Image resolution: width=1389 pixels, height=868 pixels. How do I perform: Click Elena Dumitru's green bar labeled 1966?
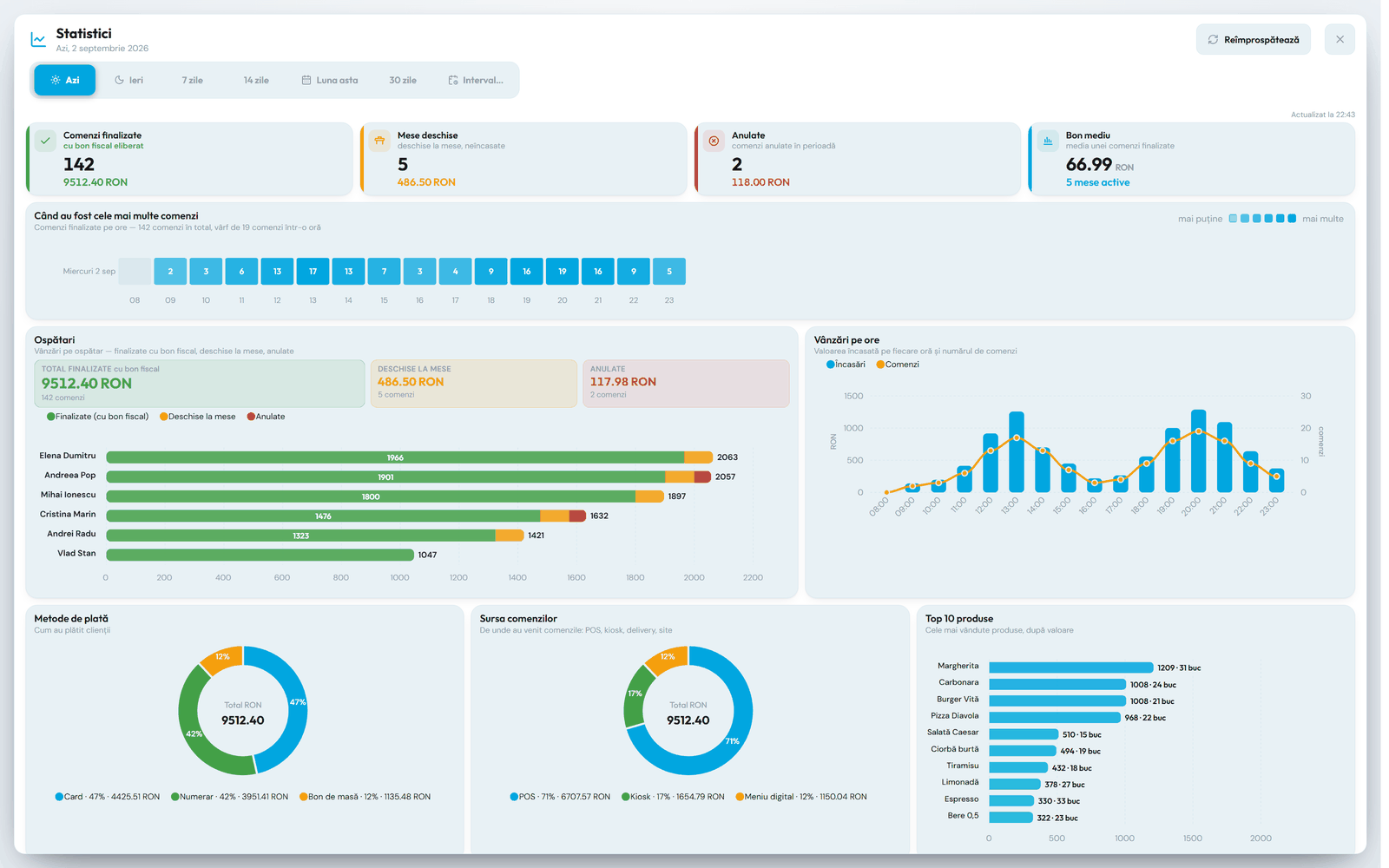[x=395, y=457]
